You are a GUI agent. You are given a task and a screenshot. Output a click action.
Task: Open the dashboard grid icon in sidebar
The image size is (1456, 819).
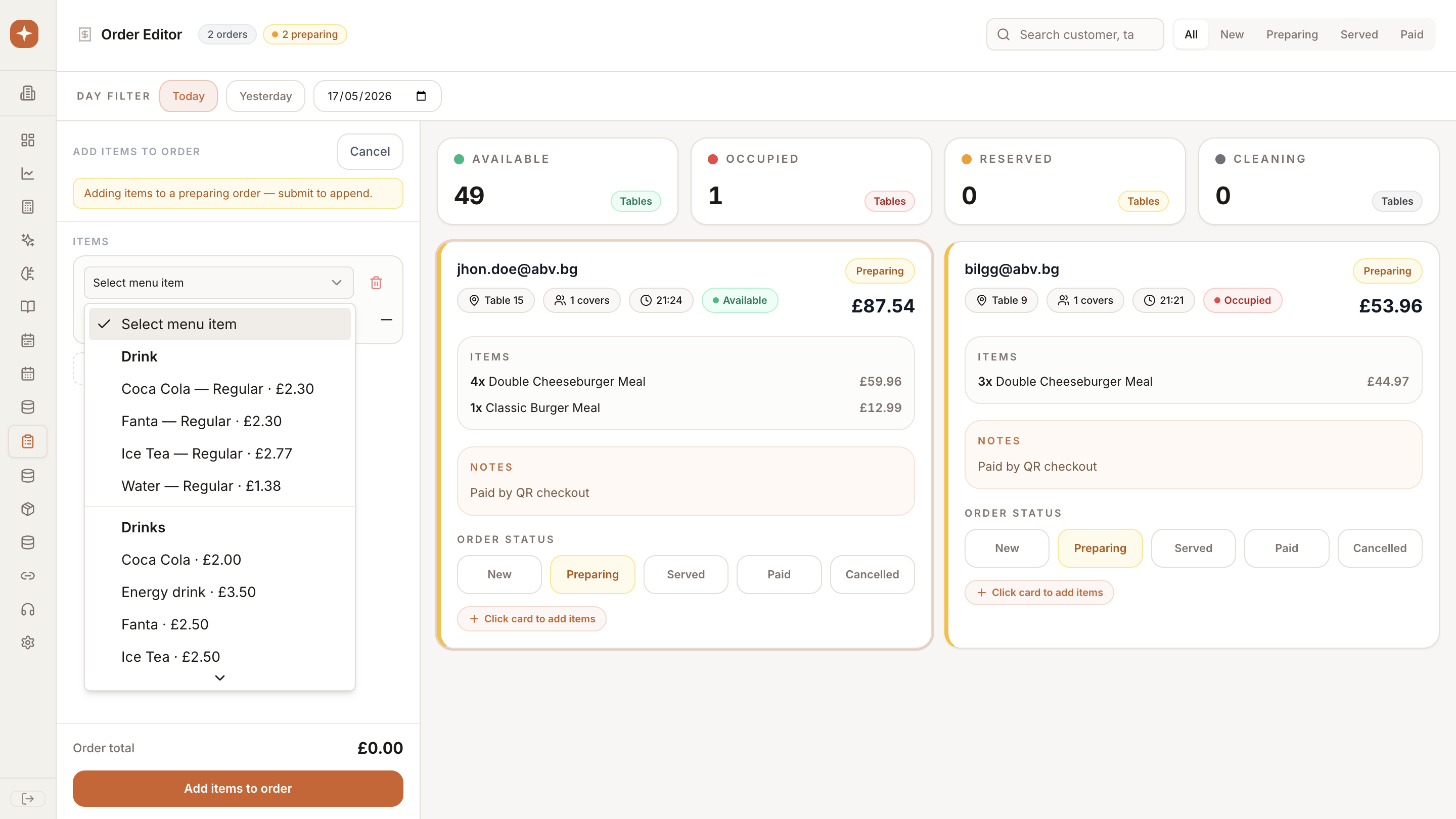coord(28,140)
